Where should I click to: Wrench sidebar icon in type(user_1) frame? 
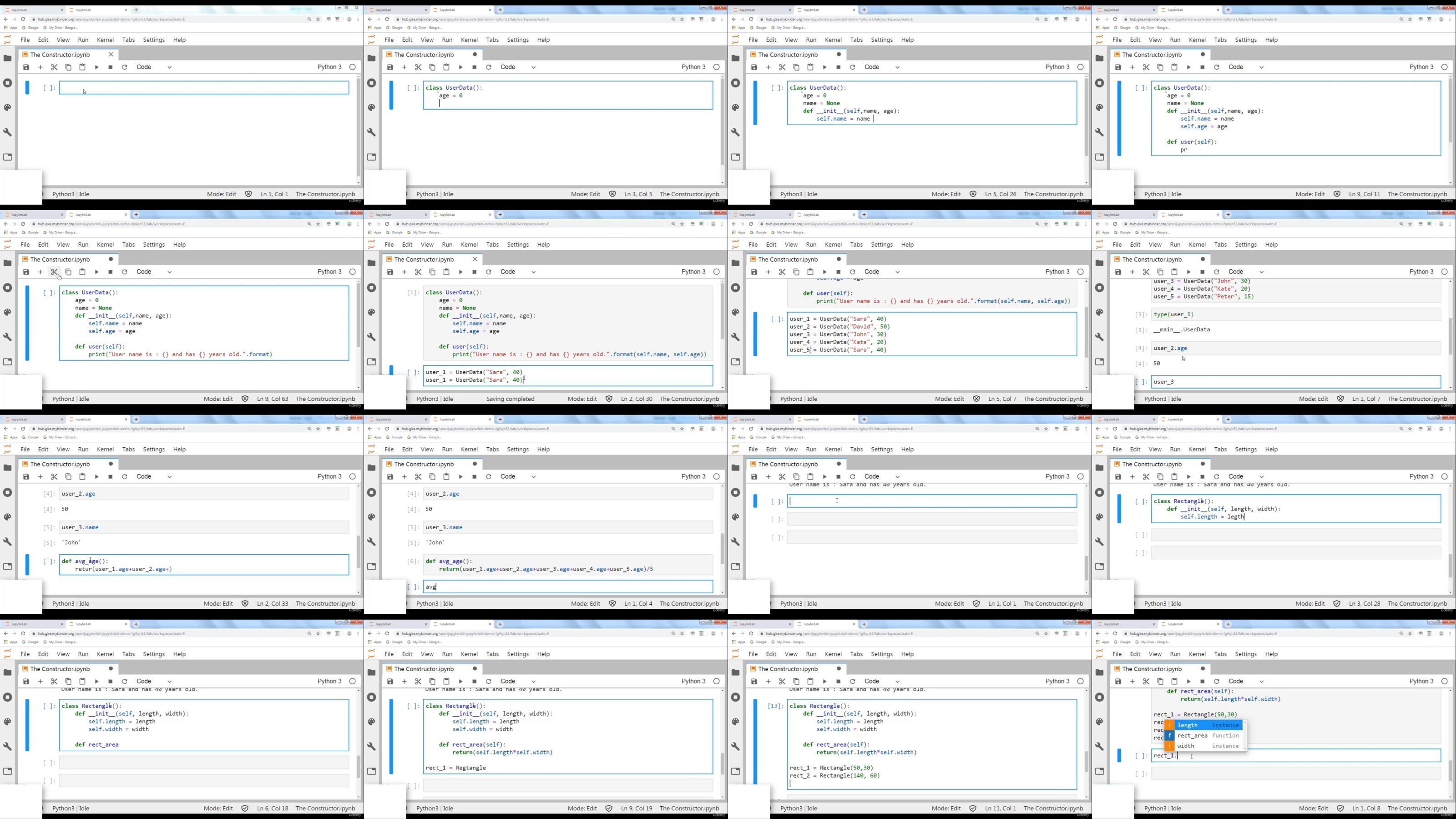(1099, 337)
